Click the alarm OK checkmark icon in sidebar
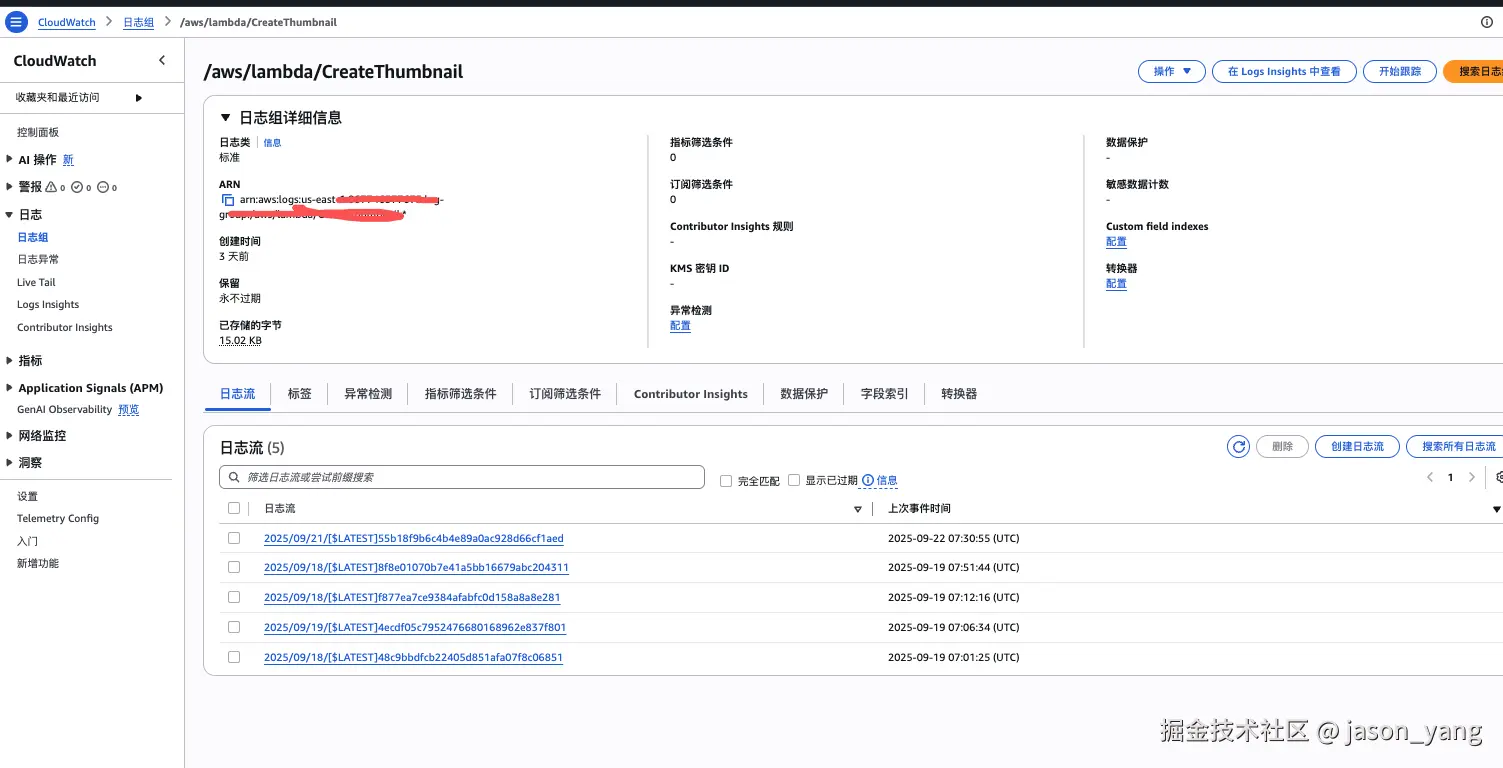 coord(77,187)
